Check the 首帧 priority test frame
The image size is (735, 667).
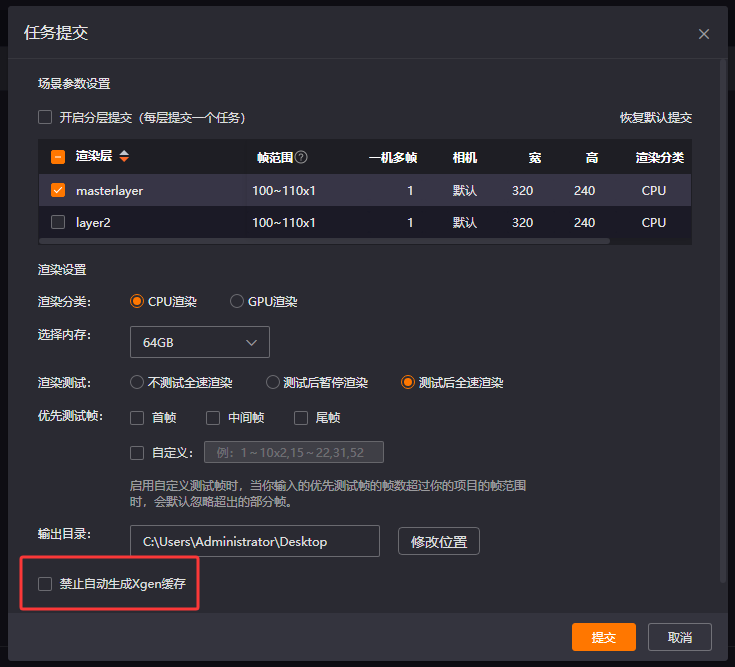click(137, 418)
